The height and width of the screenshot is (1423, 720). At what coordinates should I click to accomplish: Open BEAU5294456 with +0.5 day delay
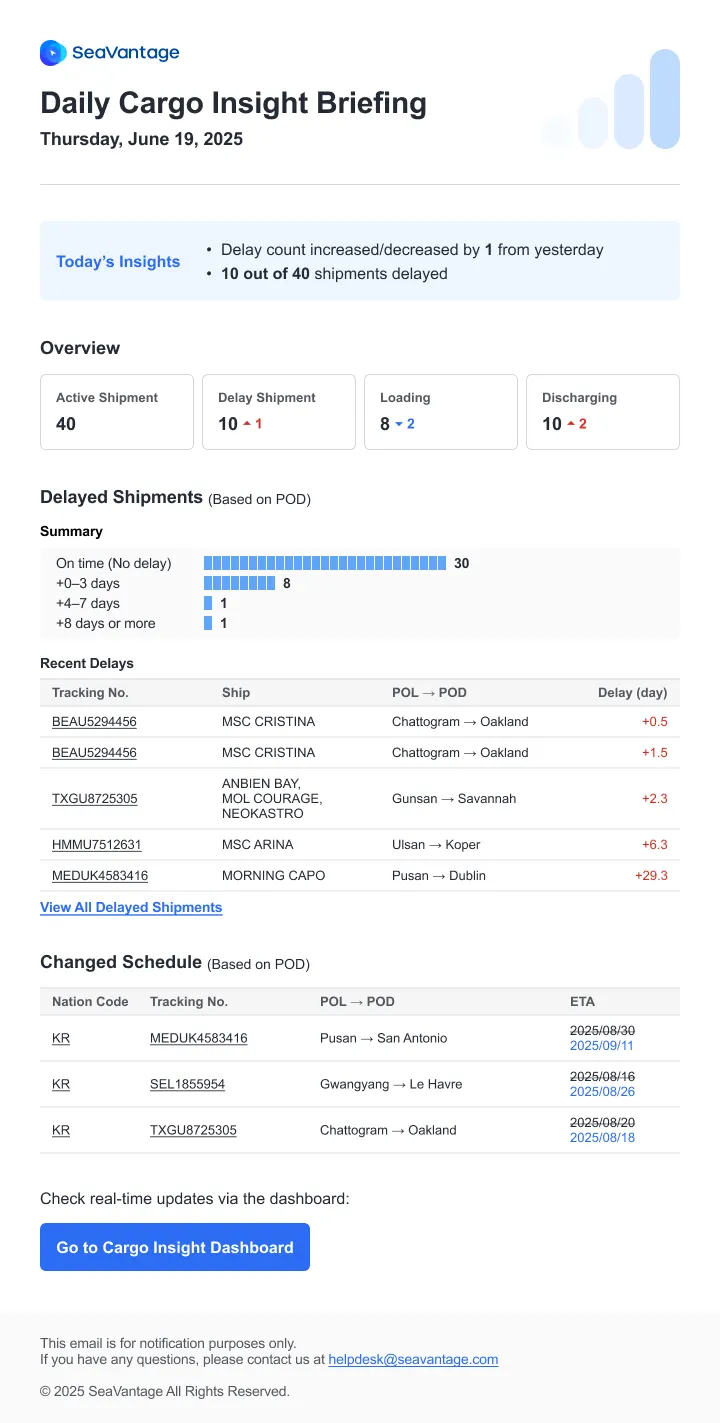click(94, 722)
